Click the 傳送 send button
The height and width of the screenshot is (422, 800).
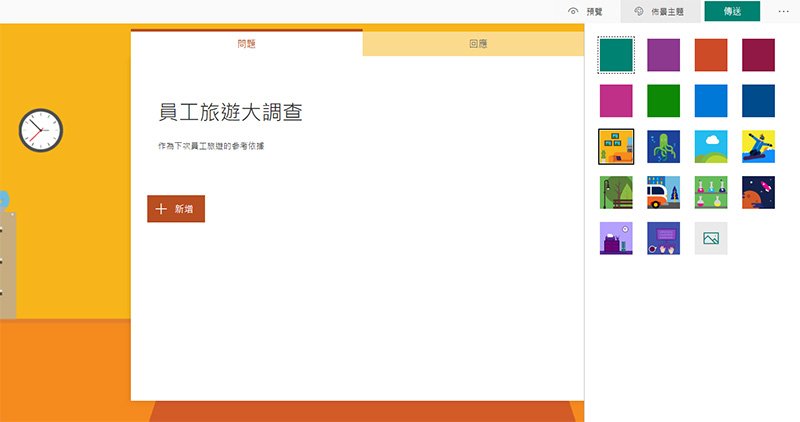(732, 11)
